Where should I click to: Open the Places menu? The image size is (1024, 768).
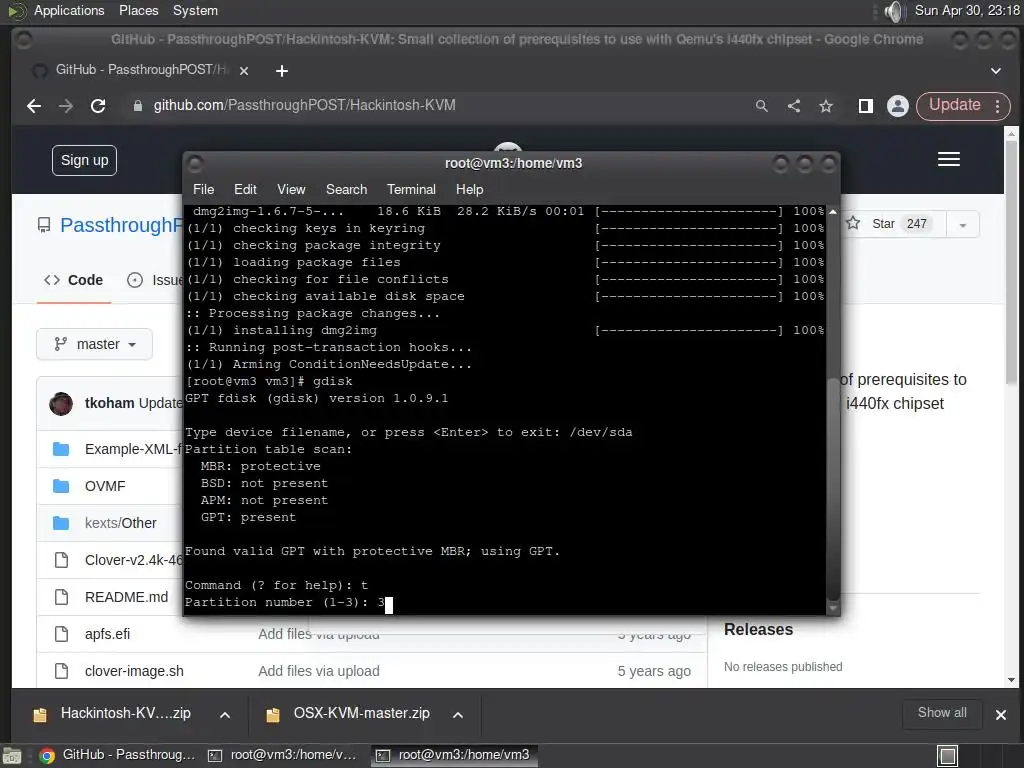138,10
